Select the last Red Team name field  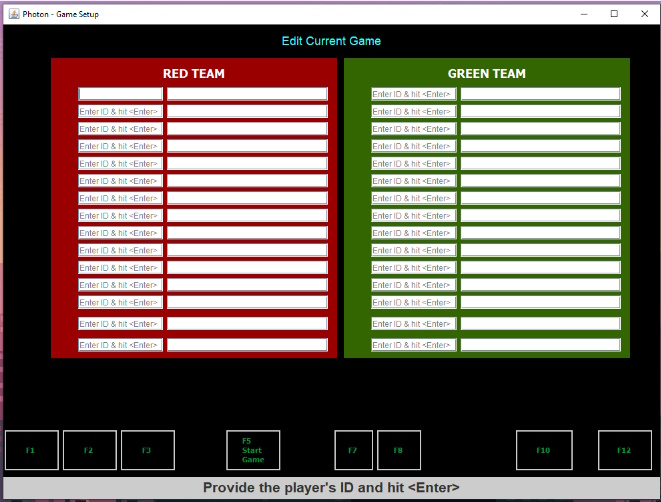tap(247, 345)
